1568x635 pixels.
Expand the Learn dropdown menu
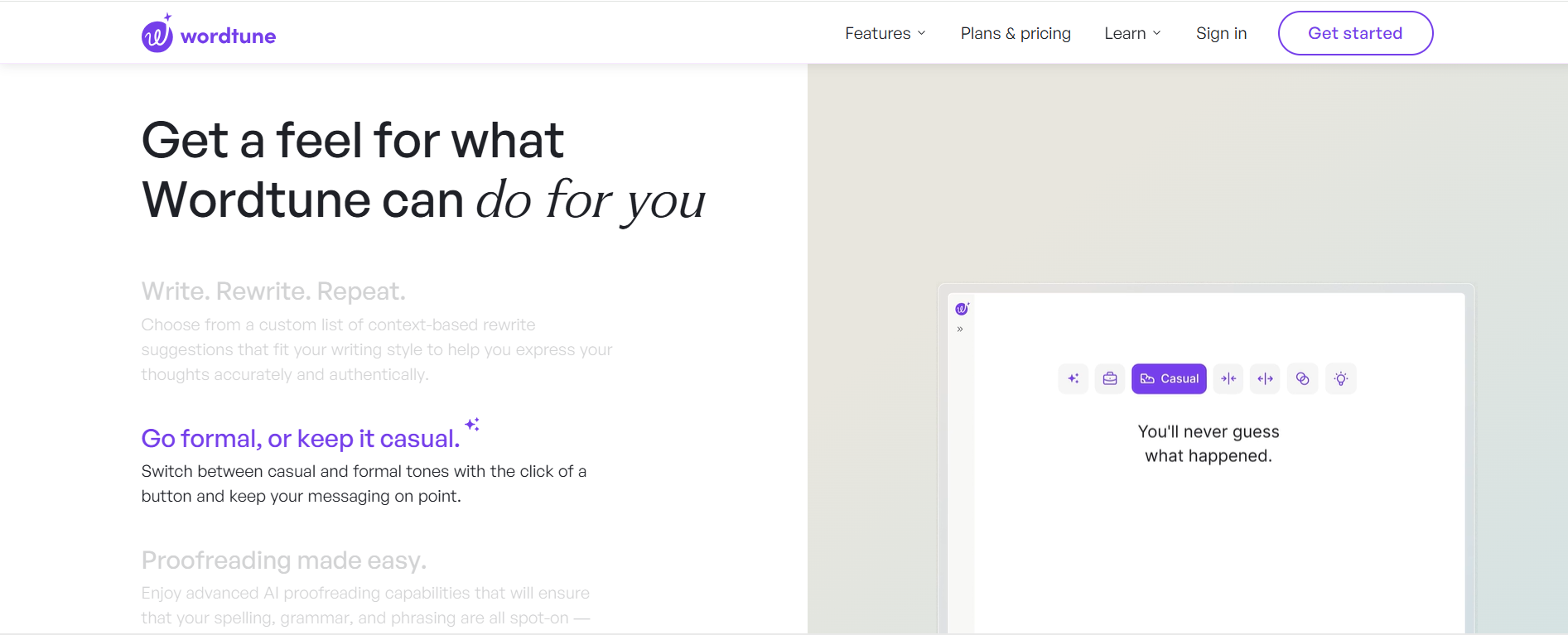click(x=1132, y=33)
